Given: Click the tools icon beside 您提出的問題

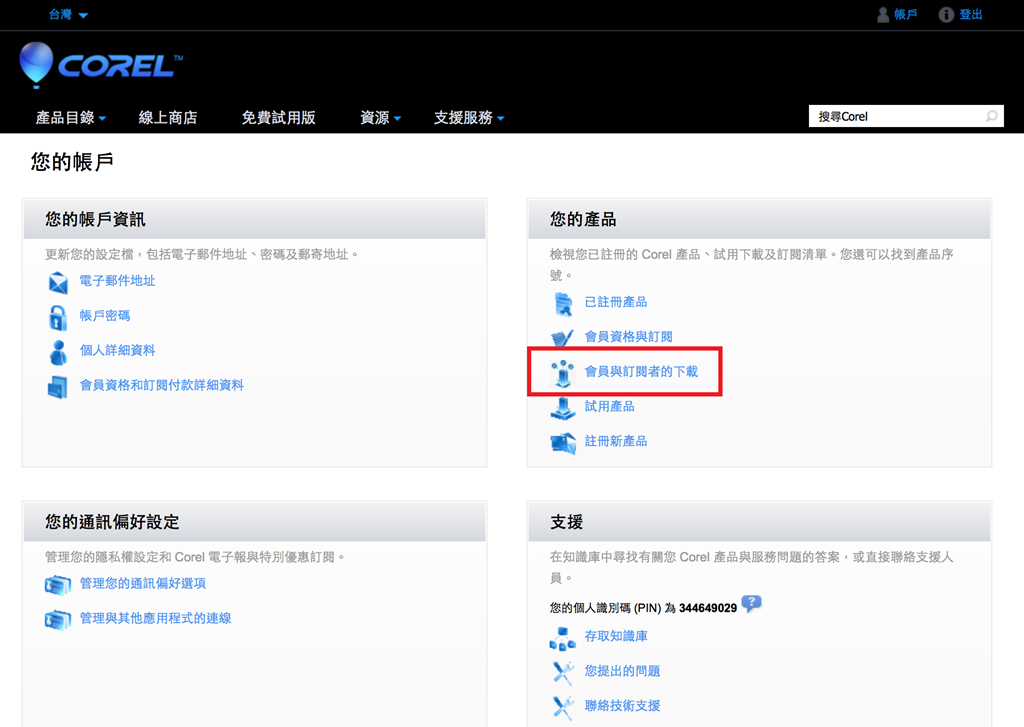Looking at the screenshot, I should (x=562, y=673).
